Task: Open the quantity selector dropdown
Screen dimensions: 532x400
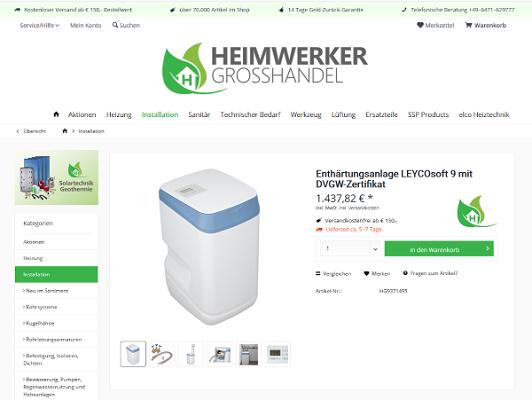Action: pyautogui.click(x=350, y=249)
